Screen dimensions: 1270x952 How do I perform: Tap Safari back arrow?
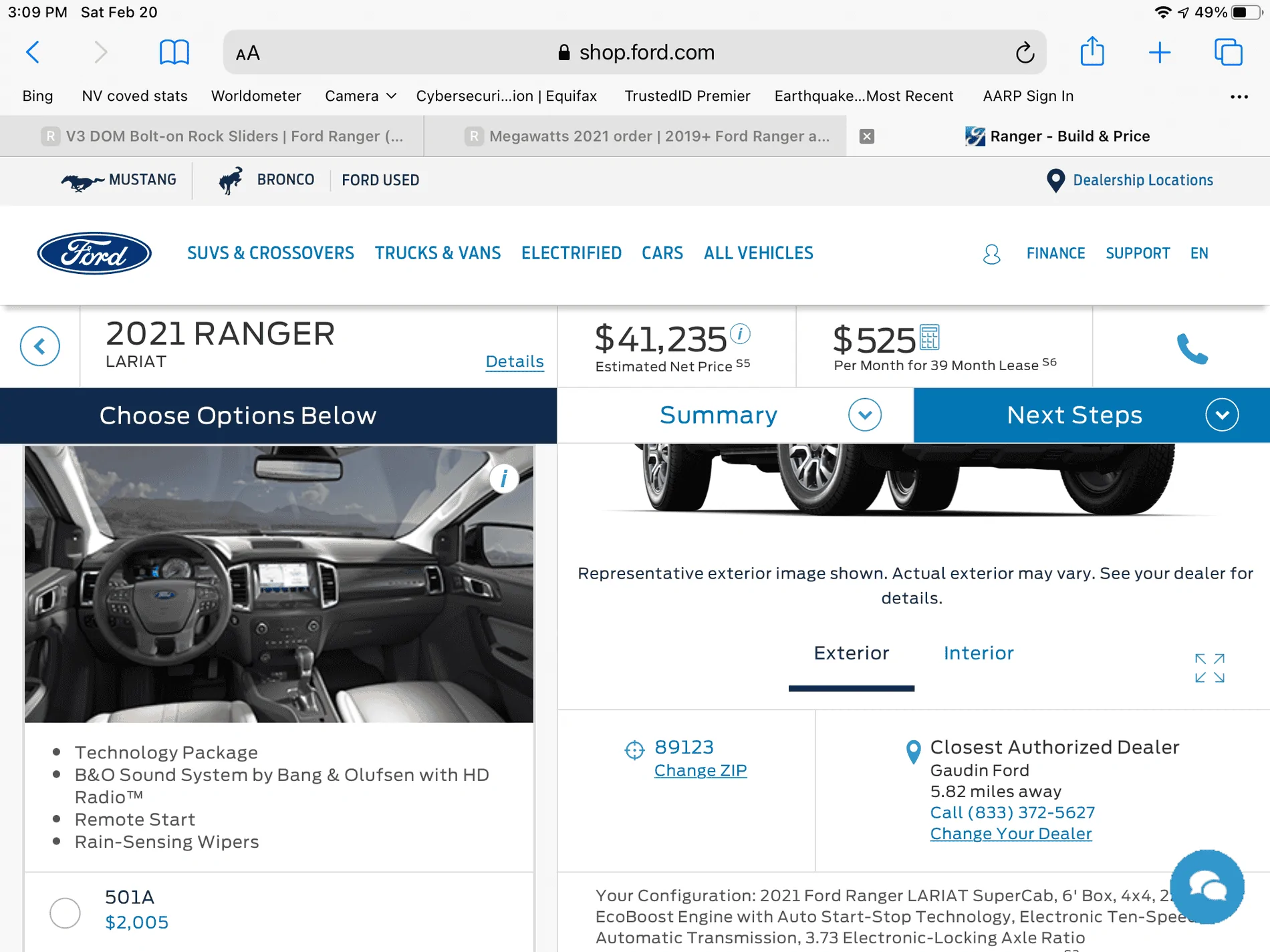coord(33,52)
